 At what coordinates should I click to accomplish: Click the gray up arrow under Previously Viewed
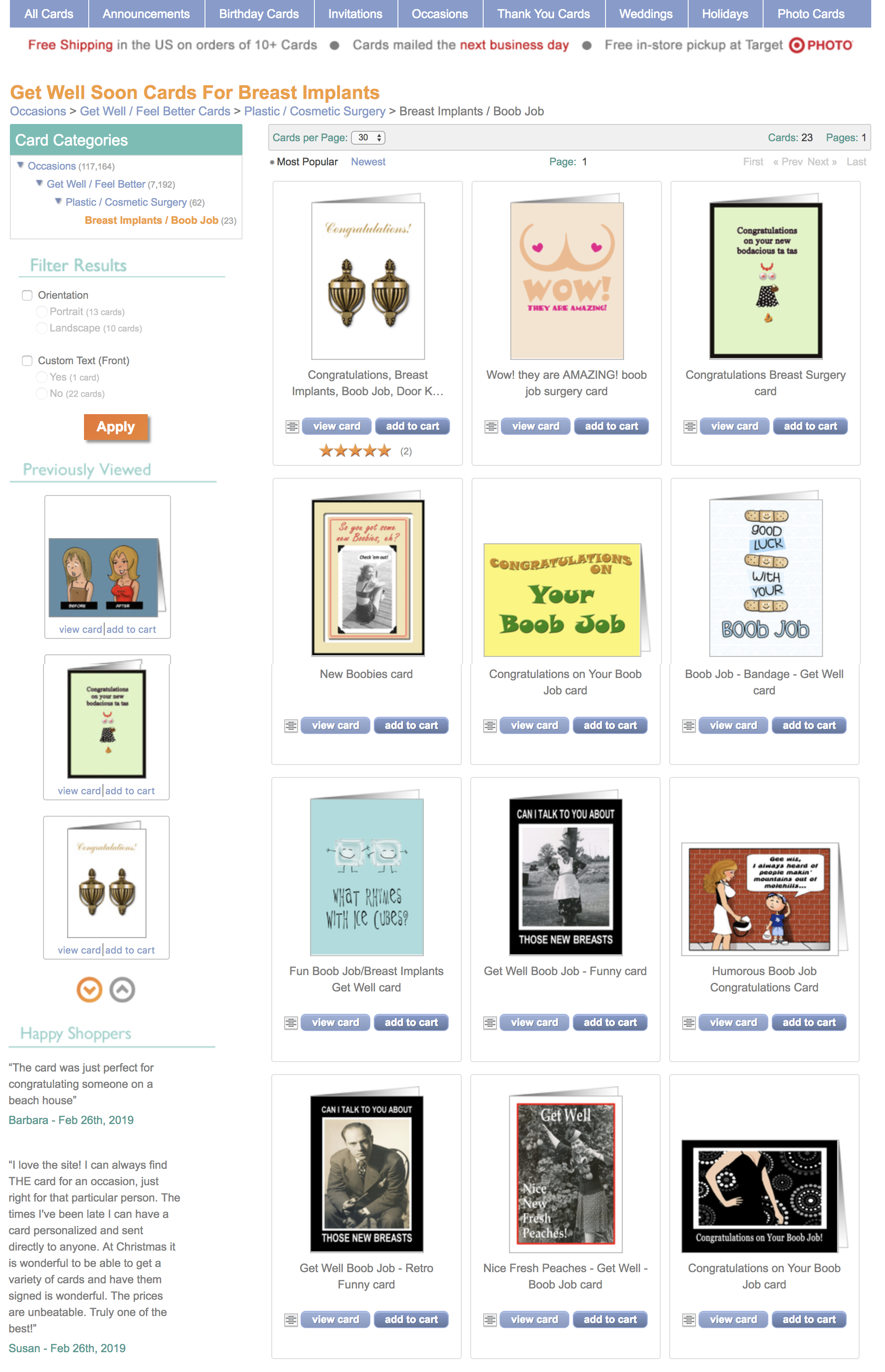pyautogui.click(x=122, y=990)
